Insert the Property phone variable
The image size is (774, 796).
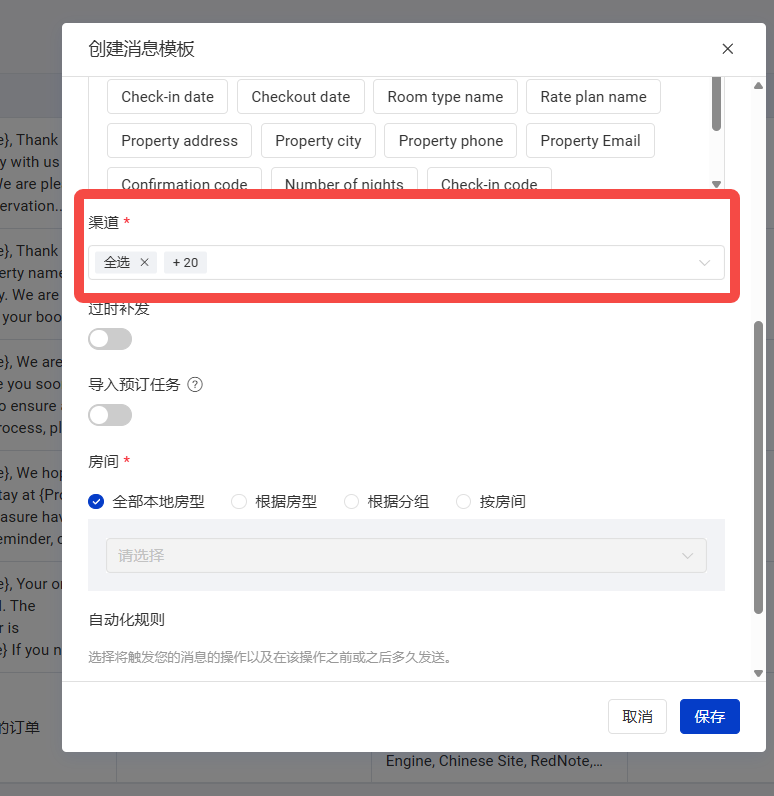(x=451, y=141)
